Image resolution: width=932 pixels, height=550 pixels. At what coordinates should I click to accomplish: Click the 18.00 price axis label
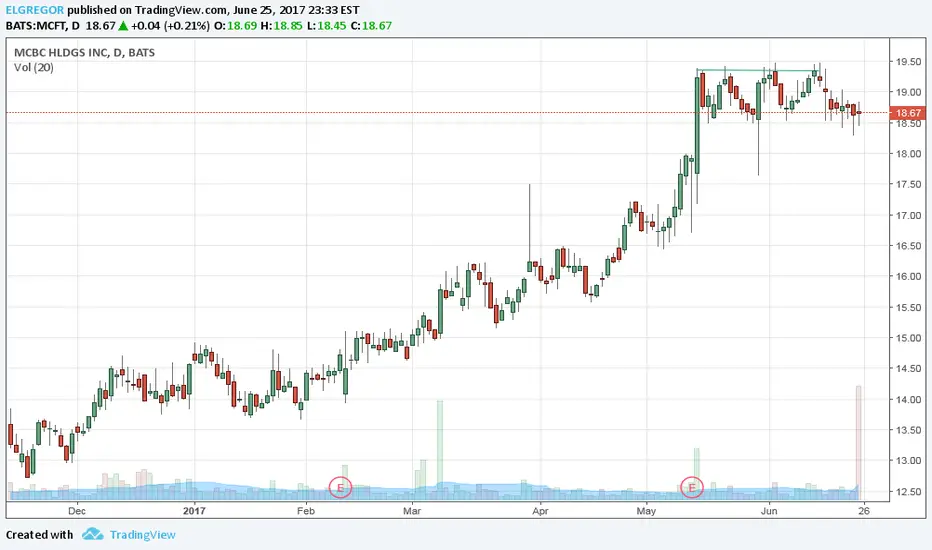tap(908, 153)
